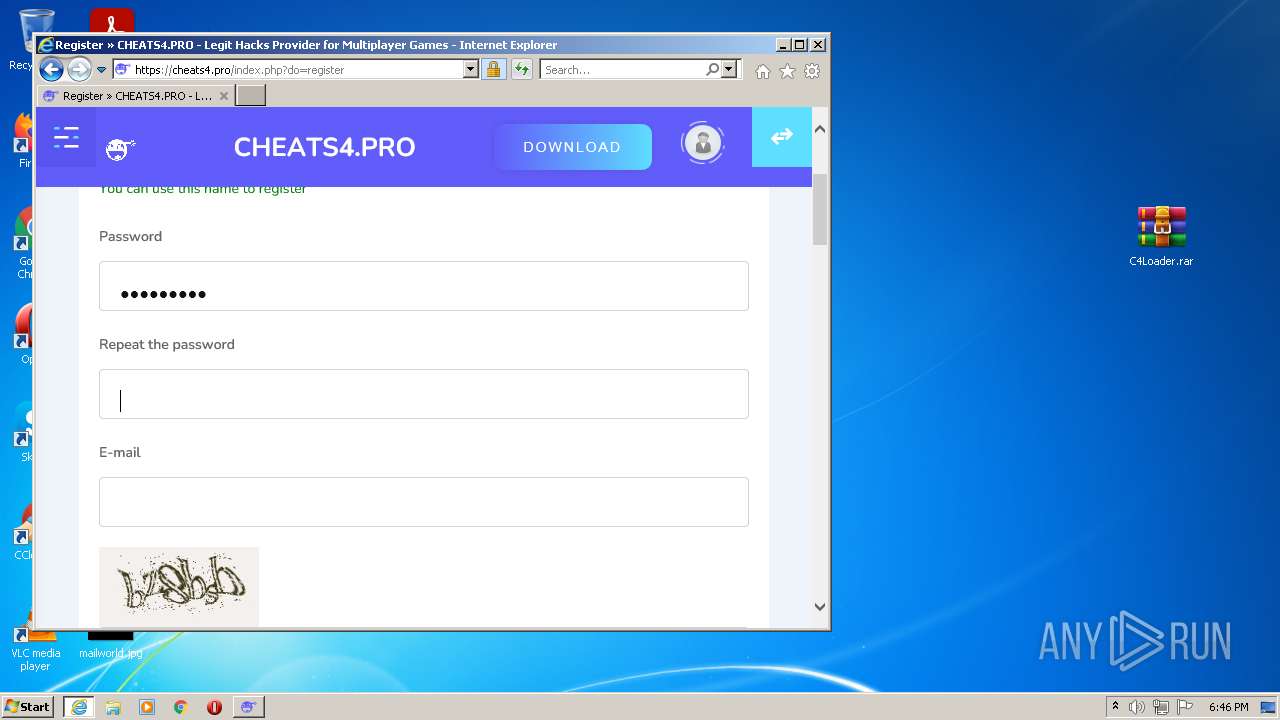This screenshot has height=720, width=1280.
Task: Select the VLC media player desktop icon
Action: point(35,648)
